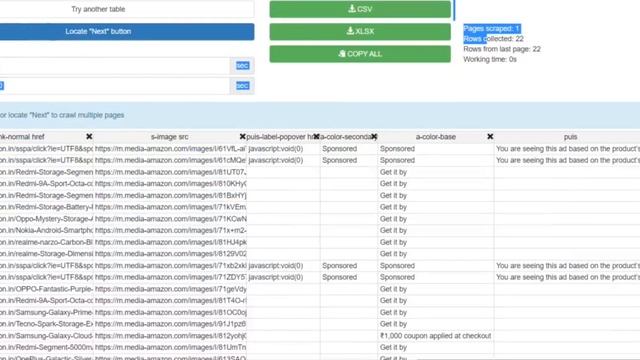This screenshot has height=360, width=640.
Task: Select image URL cell ending 812yohj
Action: coord(170,336)
